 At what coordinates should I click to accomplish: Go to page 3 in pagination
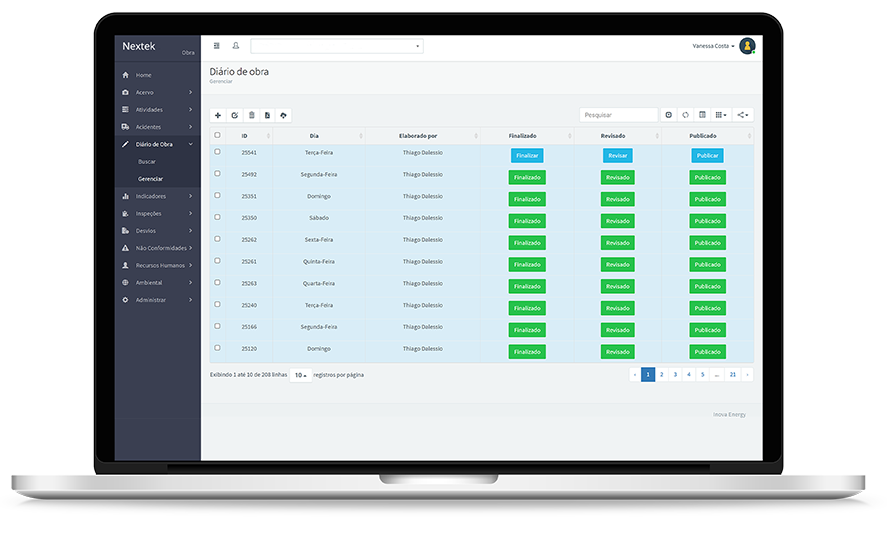point(675,374)
